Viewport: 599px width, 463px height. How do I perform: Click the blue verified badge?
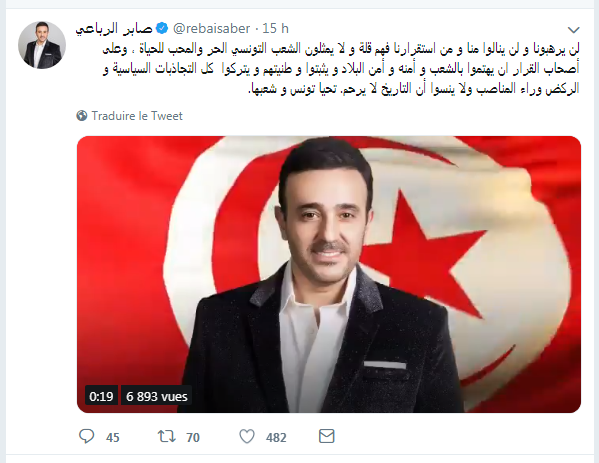point(162,28)
